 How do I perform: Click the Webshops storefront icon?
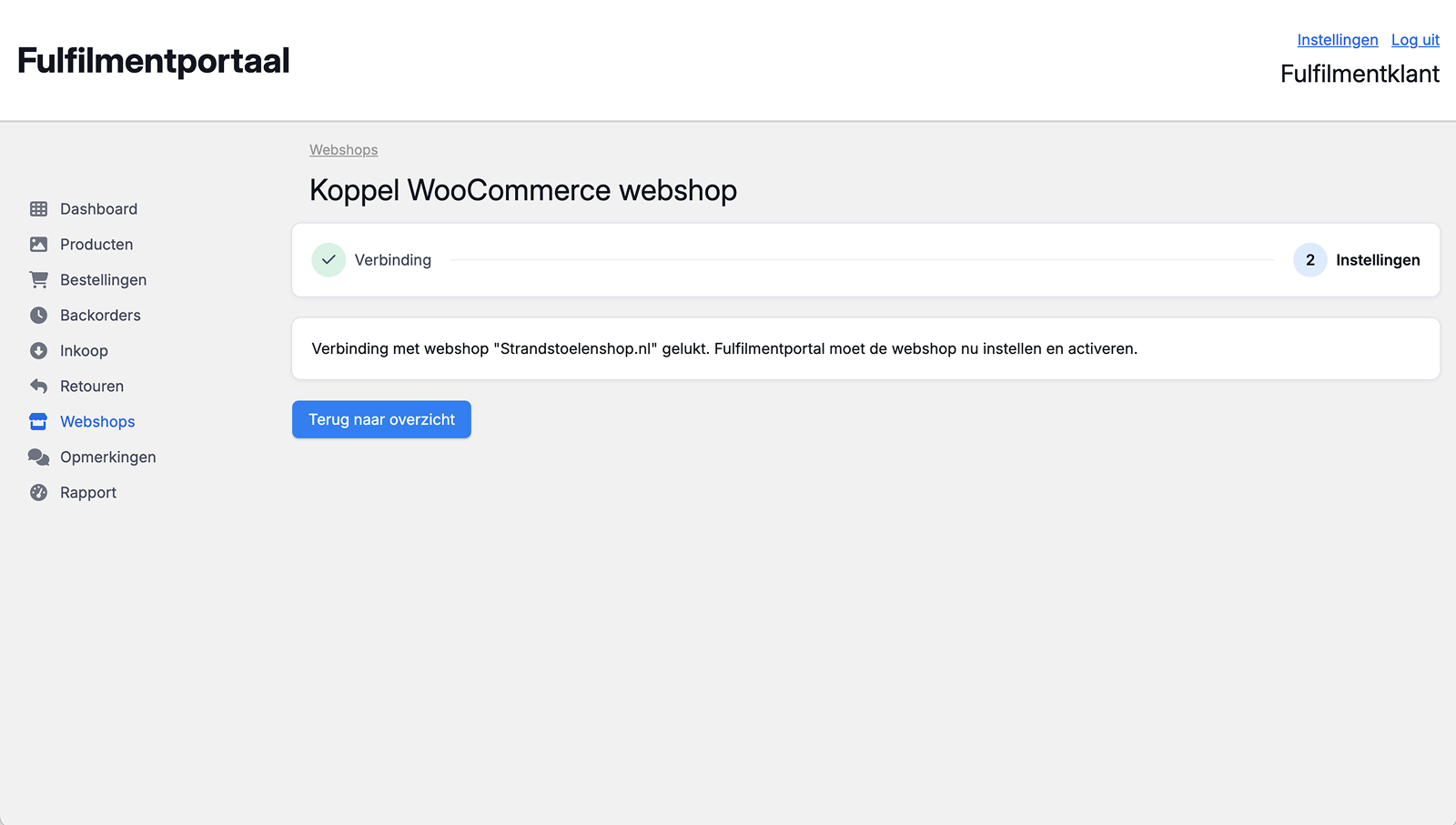38,421
